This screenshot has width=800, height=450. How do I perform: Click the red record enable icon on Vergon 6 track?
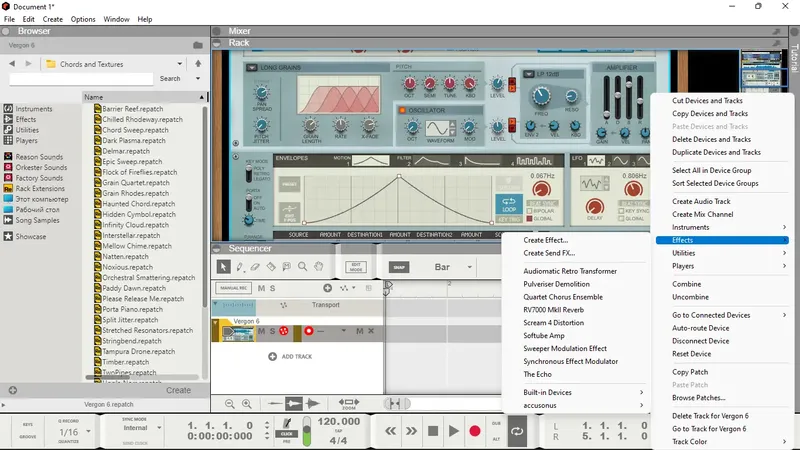click(x=309, y=331)
